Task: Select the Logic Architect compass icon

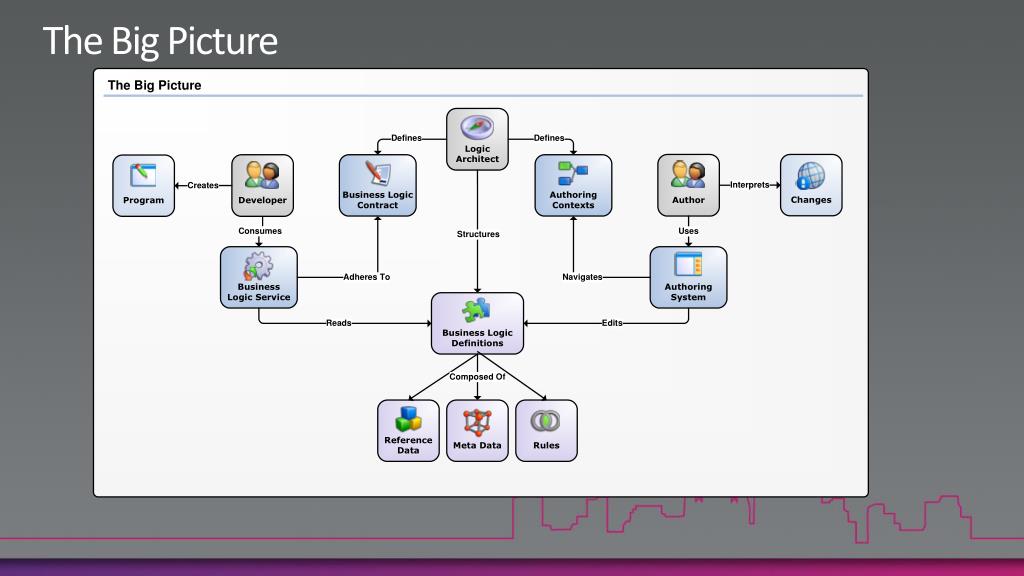Action: tap(477, 127)
